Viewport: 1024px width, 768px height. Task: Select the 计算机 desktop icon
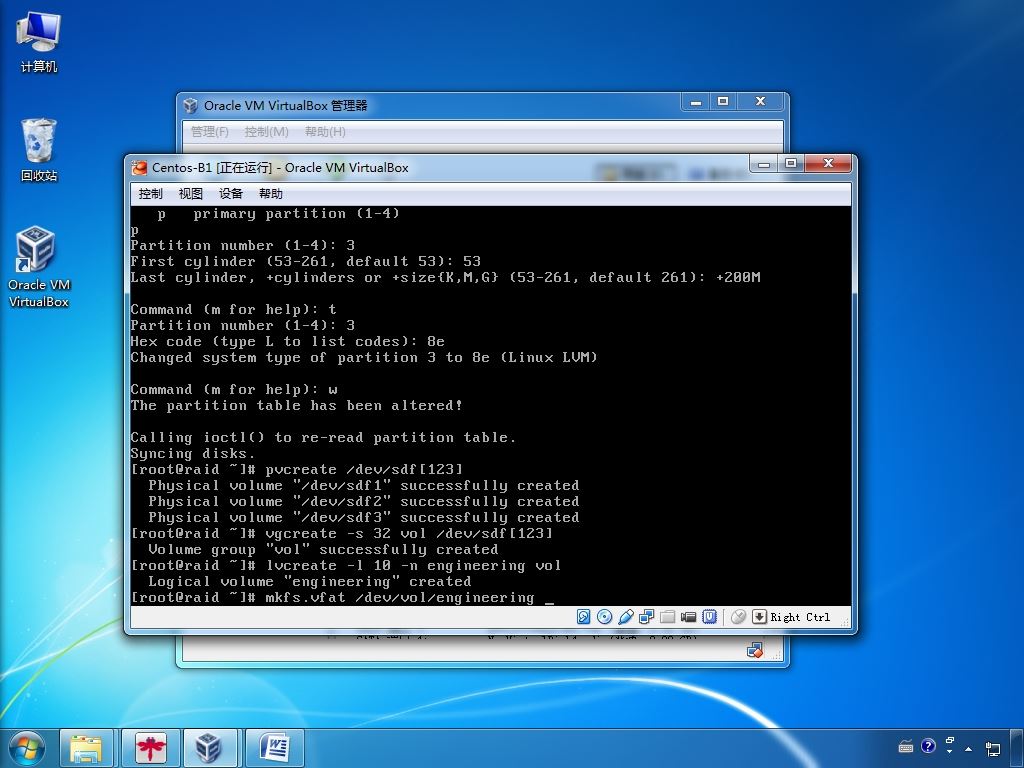[39, 42]
